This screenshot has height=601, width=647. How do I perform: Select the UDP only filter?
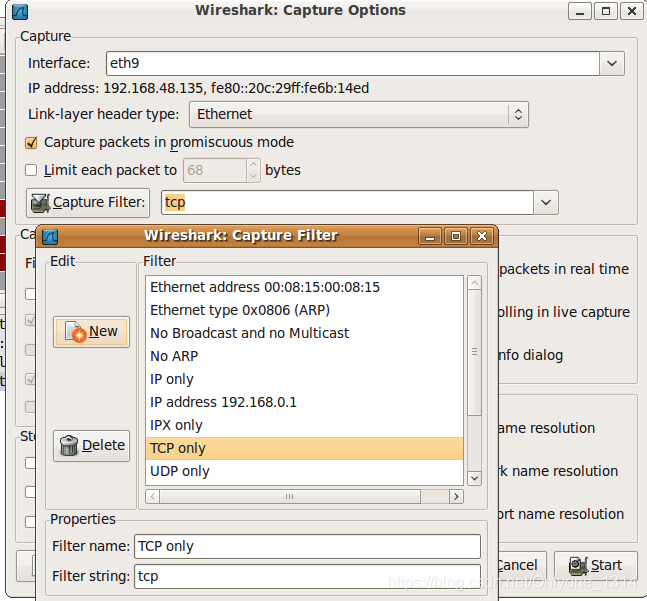coord(305,471)
